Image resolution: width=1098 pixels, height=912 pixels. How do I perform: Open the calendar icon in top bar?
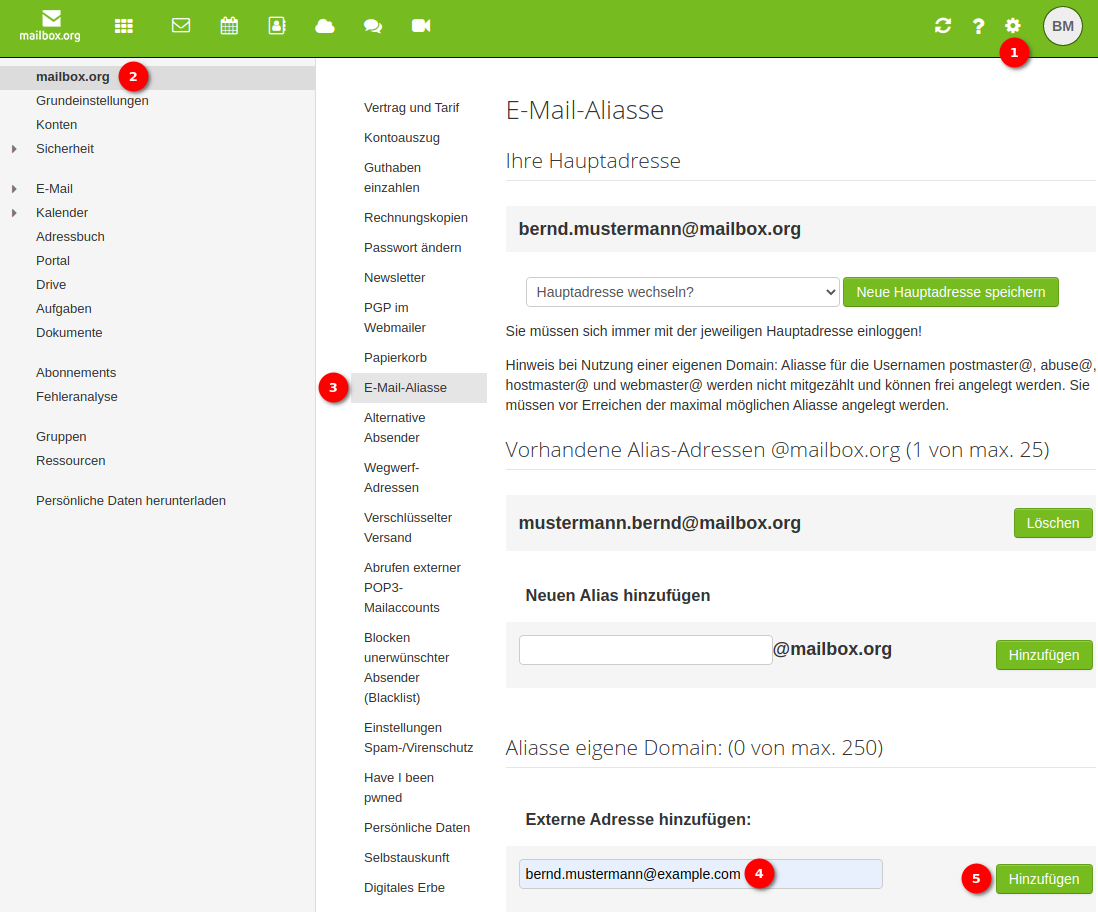click(x=229, y=26)
